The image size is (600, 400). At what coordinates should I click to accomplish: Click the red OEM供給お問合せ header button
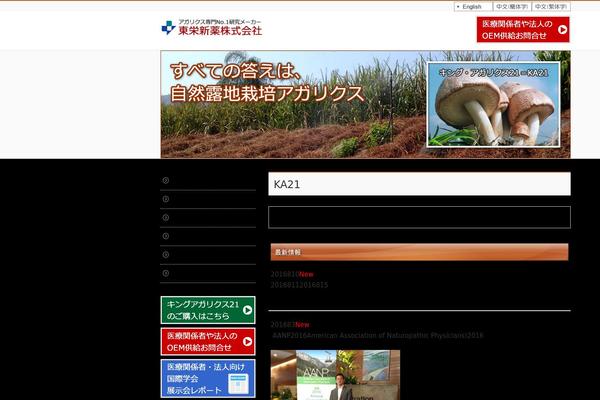(523, 29)
